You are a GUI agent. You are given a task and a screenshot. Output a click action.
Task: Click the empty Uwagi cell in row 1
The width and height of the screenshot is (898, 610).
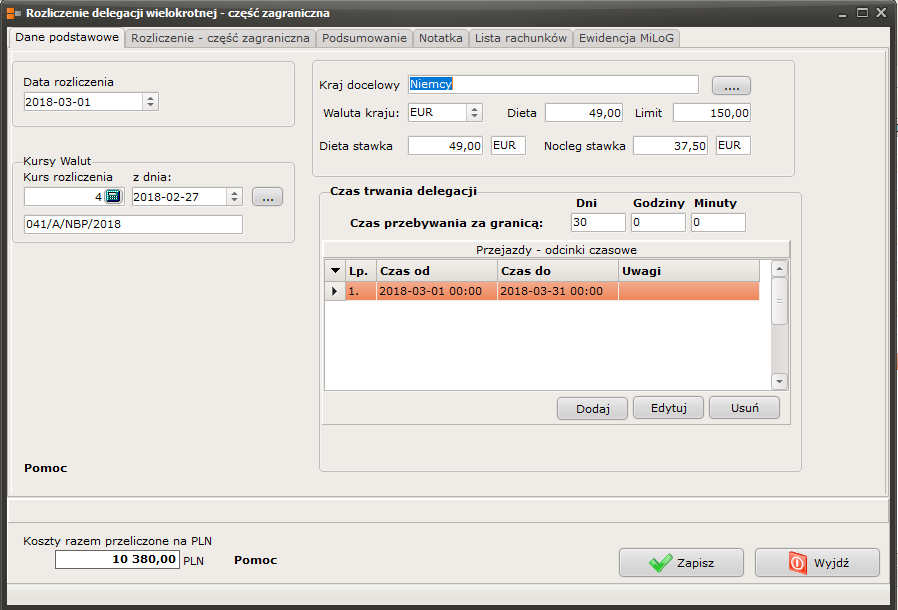click(689, 291)
